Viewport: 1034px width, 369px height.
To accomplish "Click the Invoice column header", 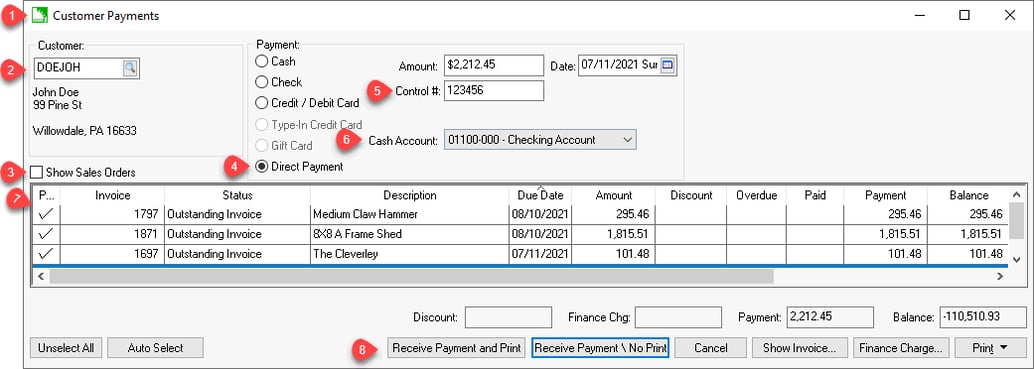I will pos(112,196).
